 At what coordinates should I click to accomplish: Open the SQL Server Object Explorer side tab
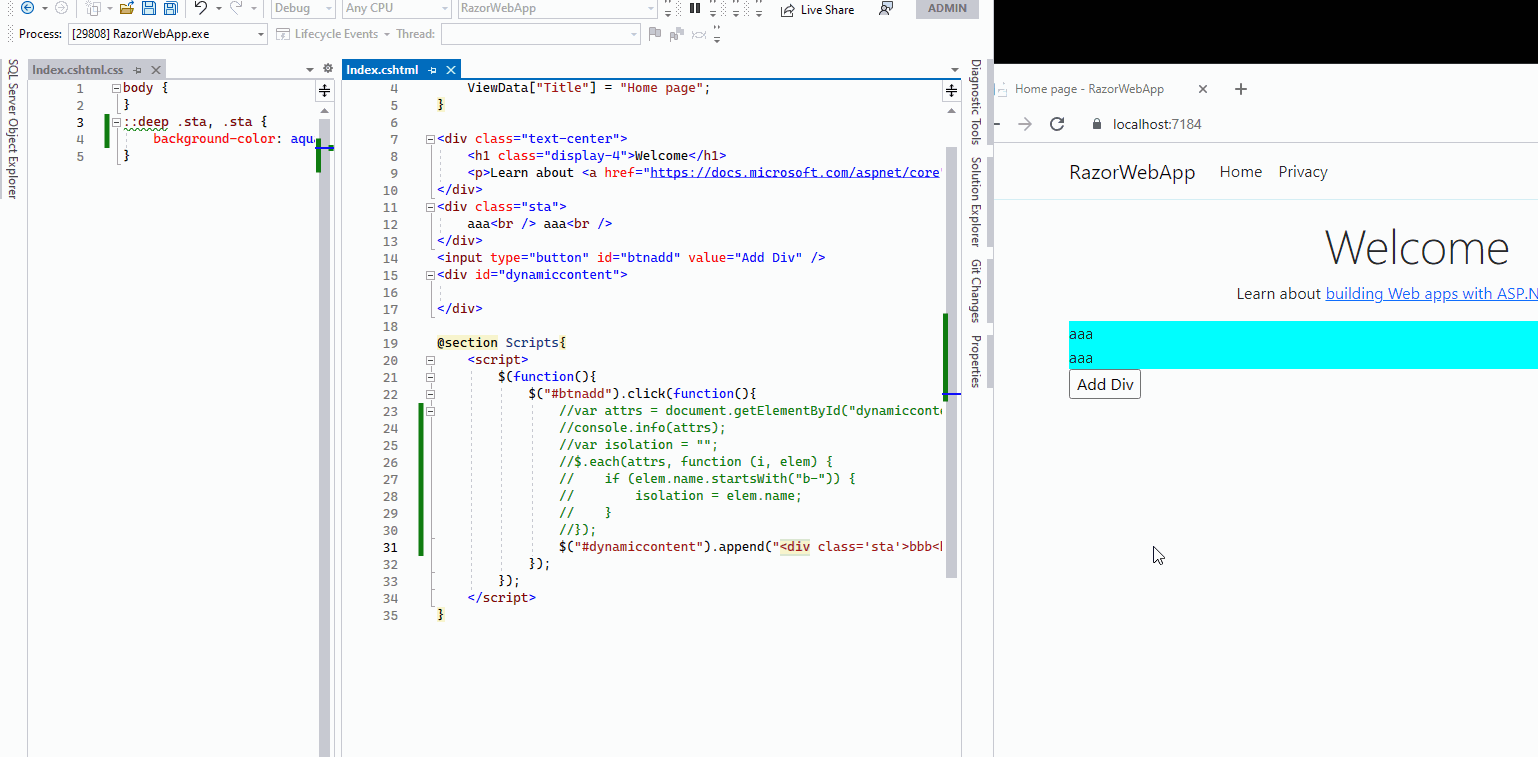click(x=13, y=129)
